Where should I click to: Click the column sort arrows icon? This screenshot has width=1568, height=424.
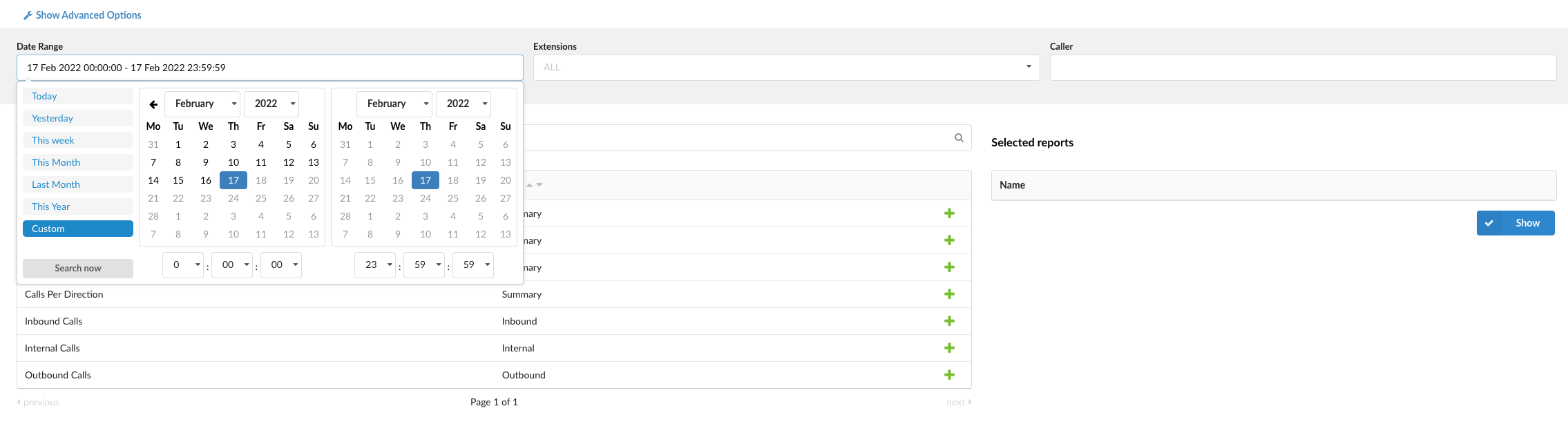534,185
